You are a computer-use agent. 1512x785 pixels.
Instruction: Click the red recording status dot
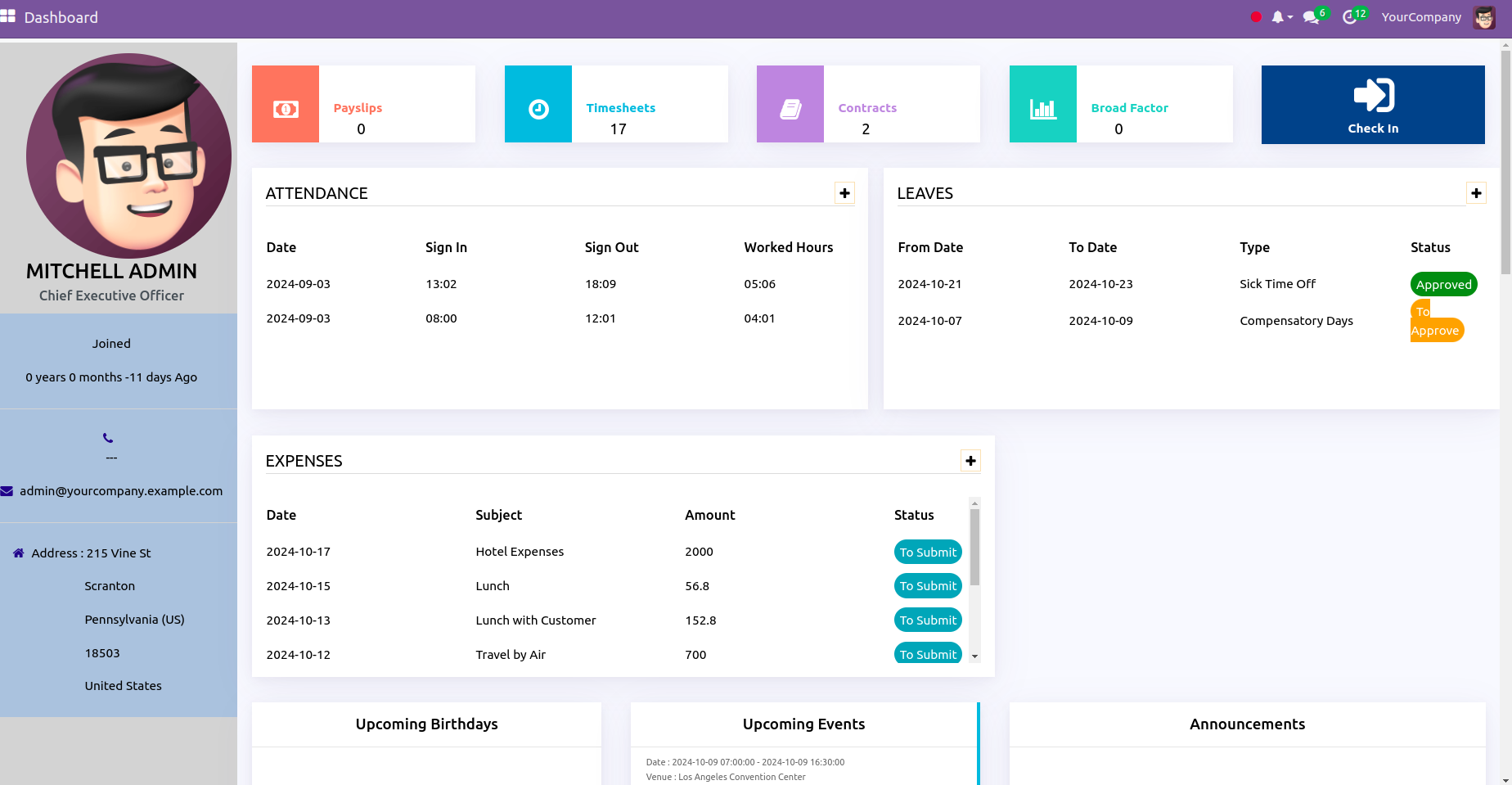[x=1256, y=17]
